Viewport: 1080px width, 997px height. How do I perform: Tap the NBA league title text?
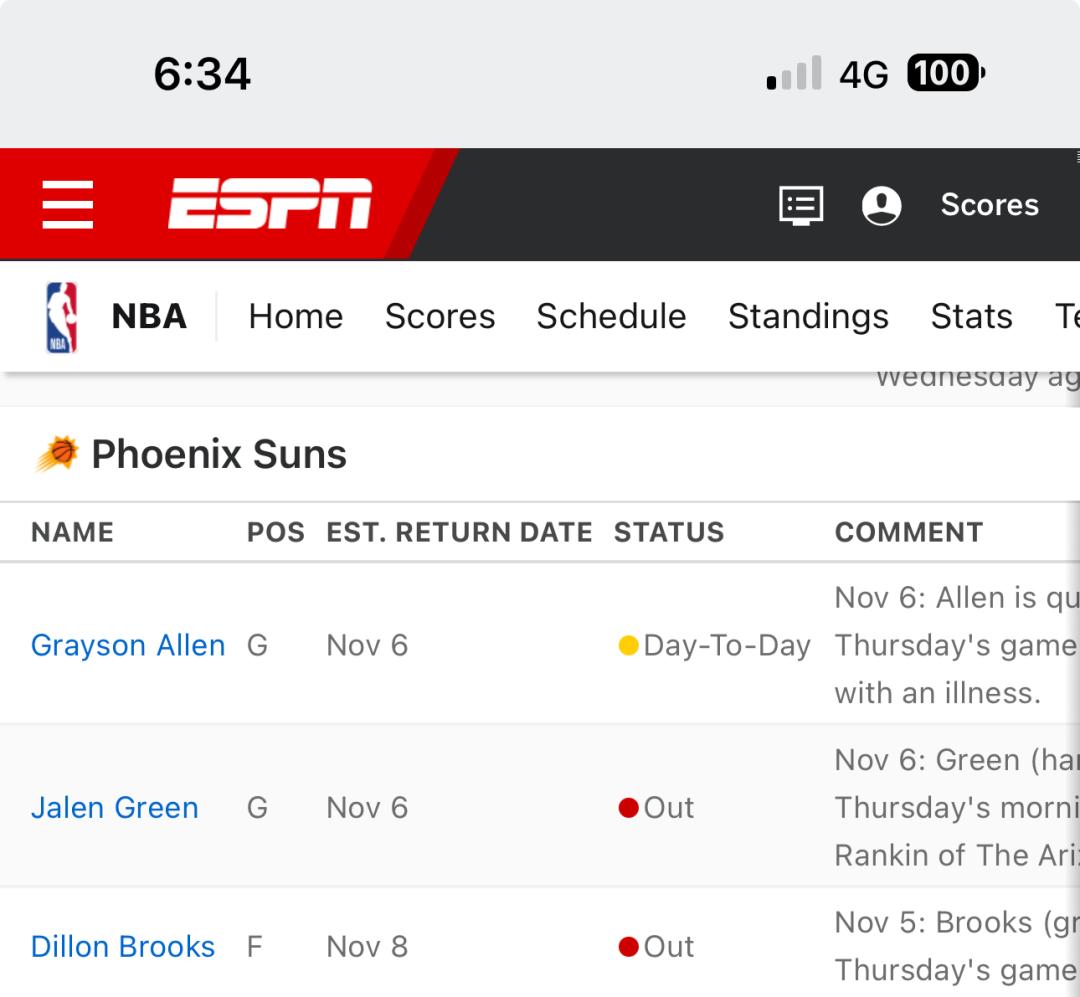(x=149, y=317)
